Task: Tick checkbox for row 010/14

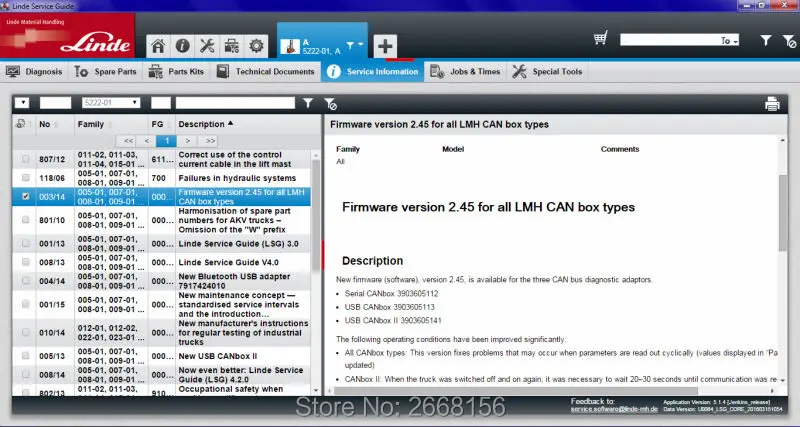Action: pyautogui.click(x=26, y=332)
